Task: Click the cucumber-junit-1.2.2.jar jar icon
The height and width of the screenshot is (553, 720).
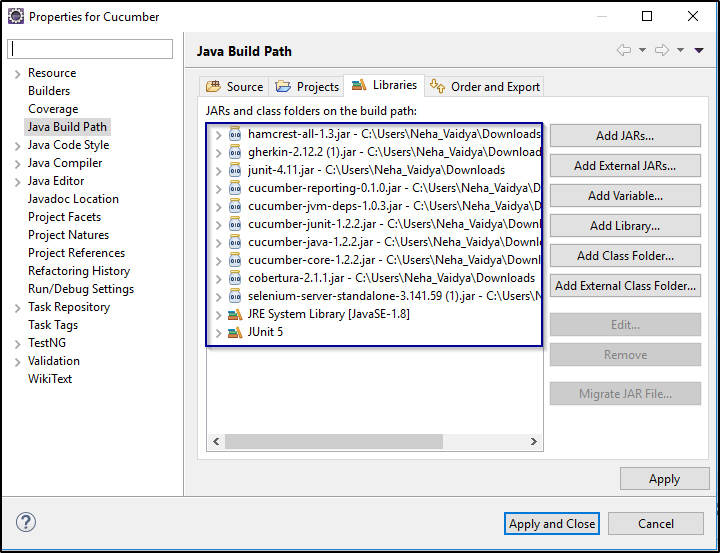Action: 235,224
